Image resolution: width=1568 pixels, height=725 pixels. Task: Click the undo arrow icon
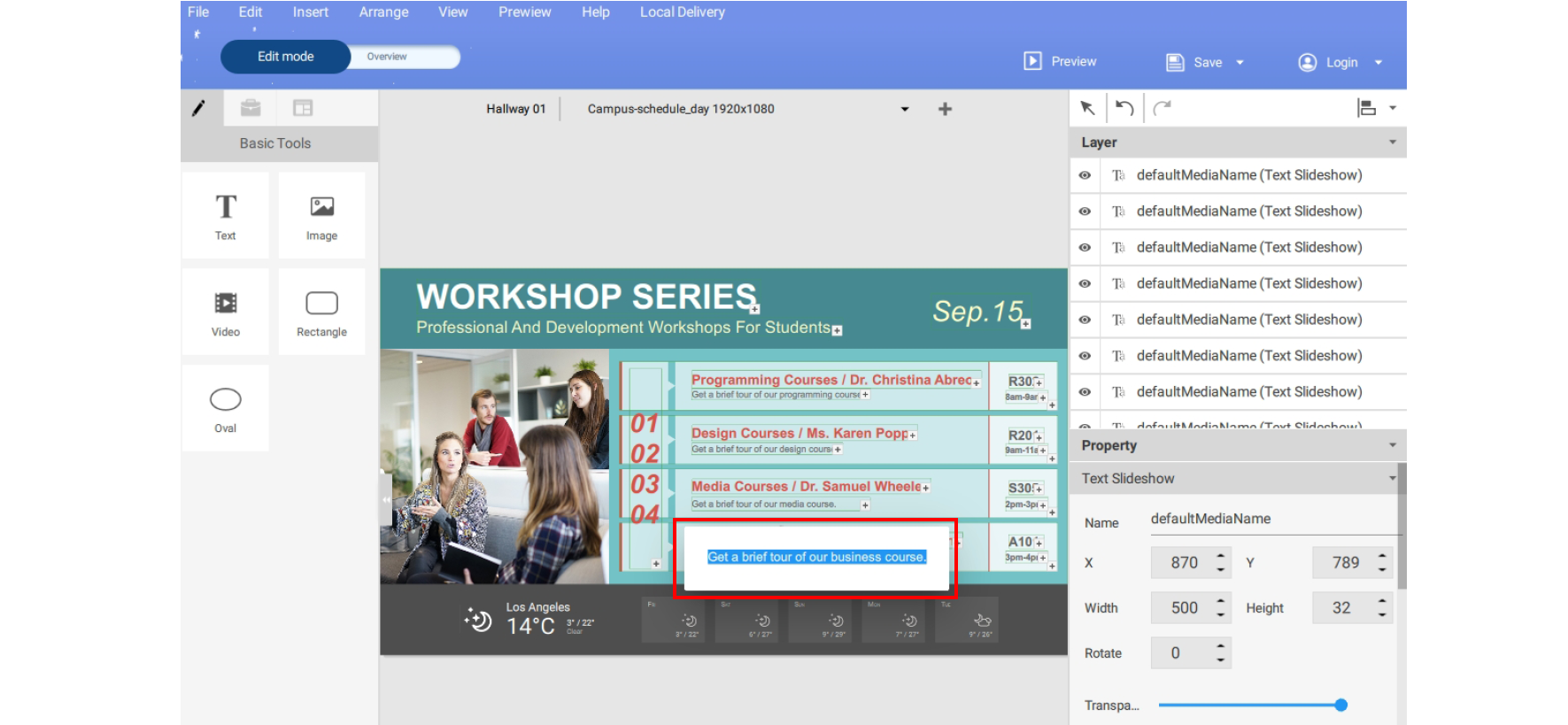(1124, 108)
